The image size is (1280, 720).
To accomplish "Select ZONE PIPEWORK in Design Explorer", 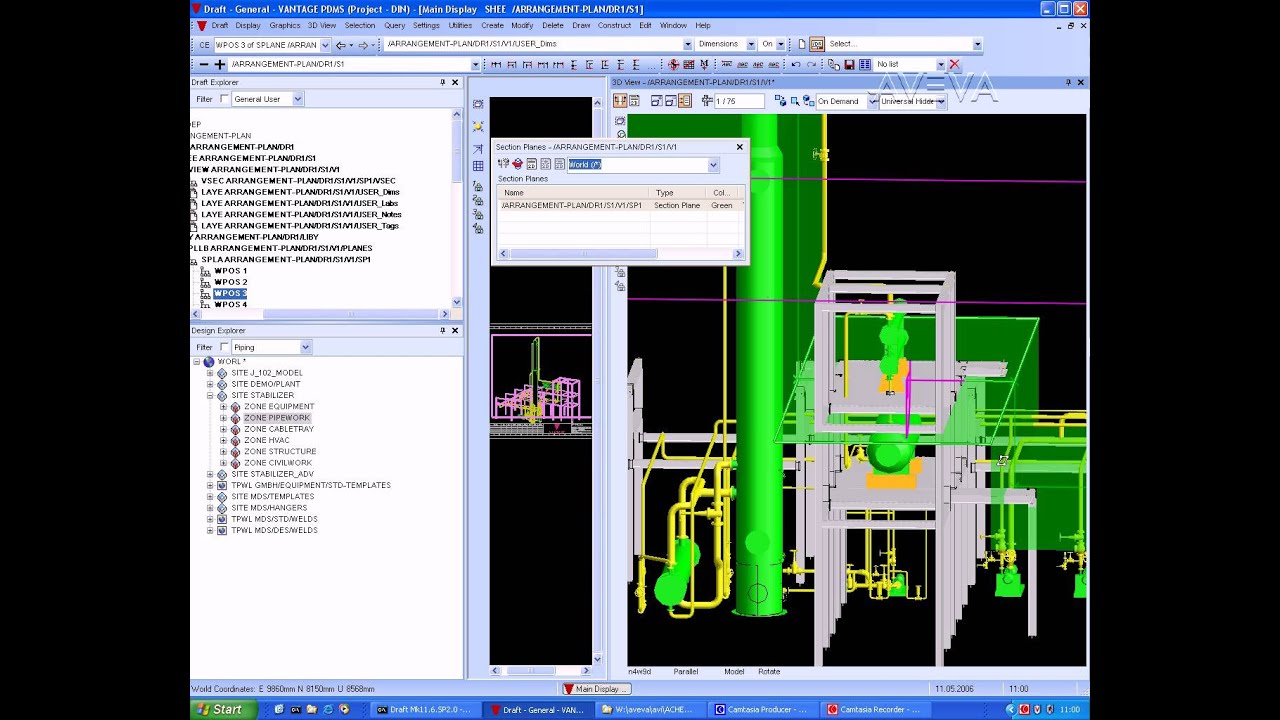I will (x=277, y=417).
